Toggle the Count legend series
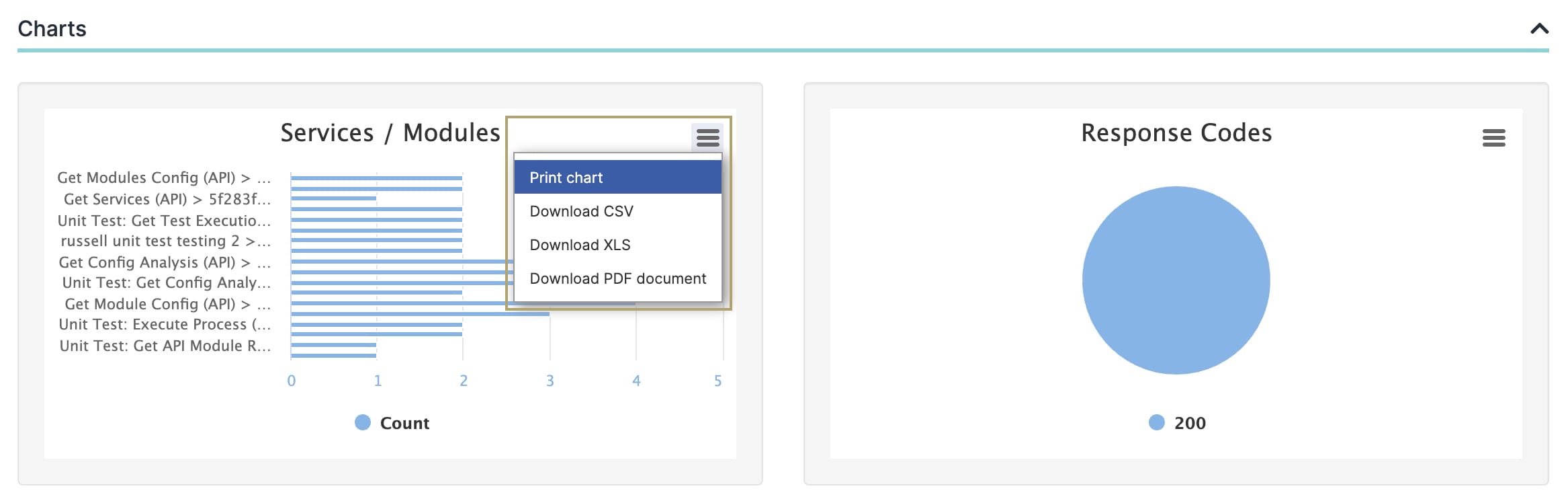This screenshot has width=1568, height=503. 392,423
